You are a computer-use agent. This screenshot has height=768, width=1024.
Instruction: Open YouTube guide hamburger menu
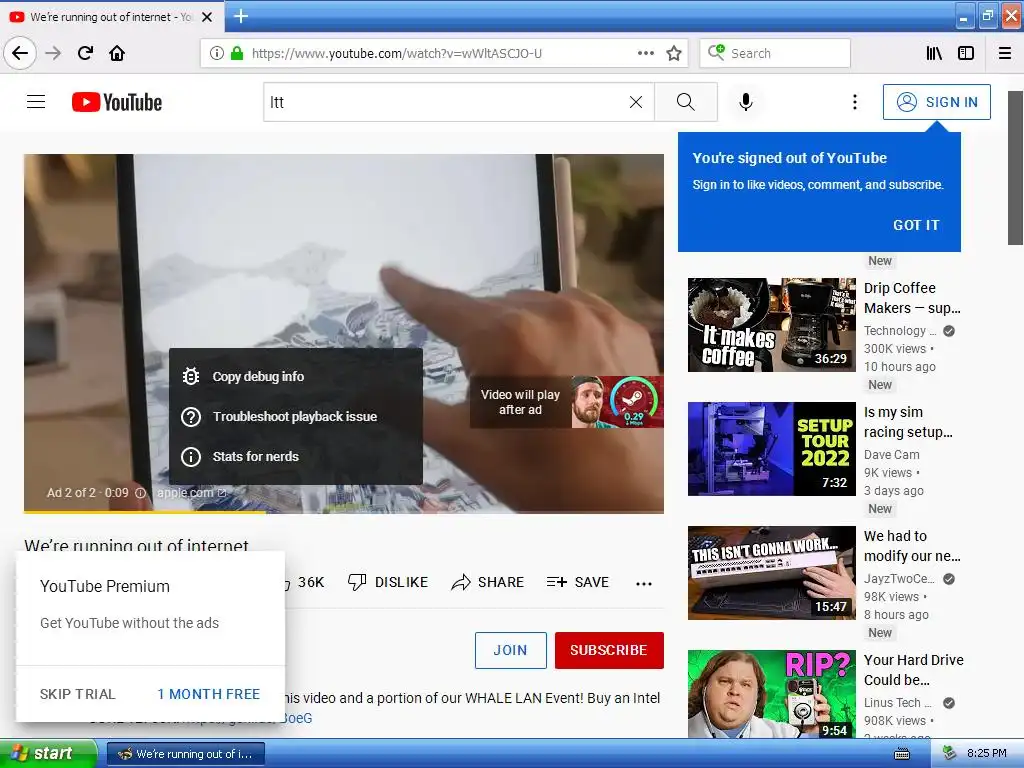pos(36,102)
